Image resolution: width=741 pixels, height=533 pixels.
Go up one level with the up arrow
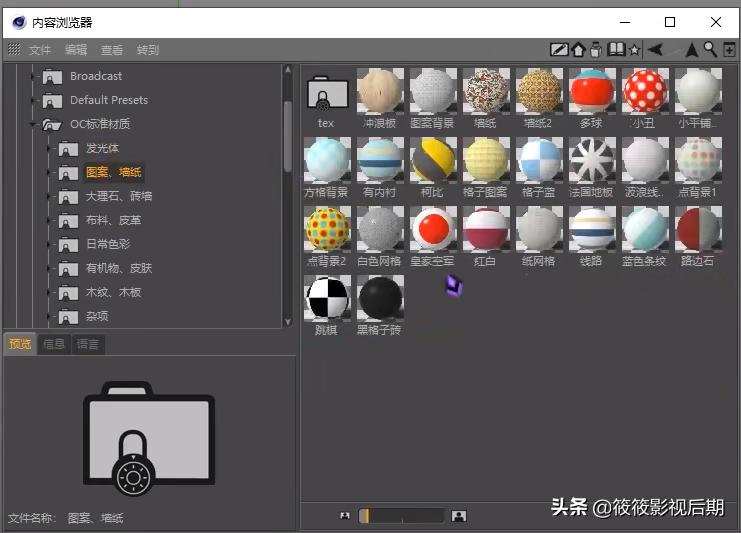691,49
